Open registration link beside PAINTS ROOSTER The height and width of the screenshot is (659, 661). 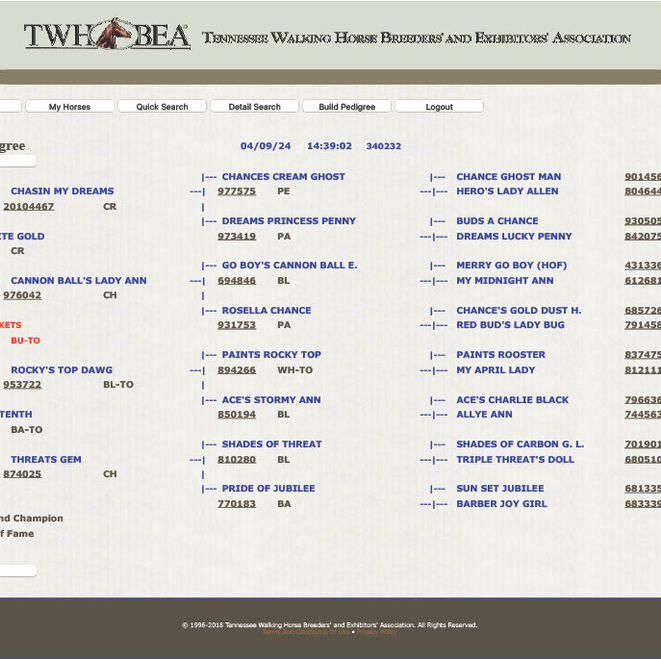(643, 355)
